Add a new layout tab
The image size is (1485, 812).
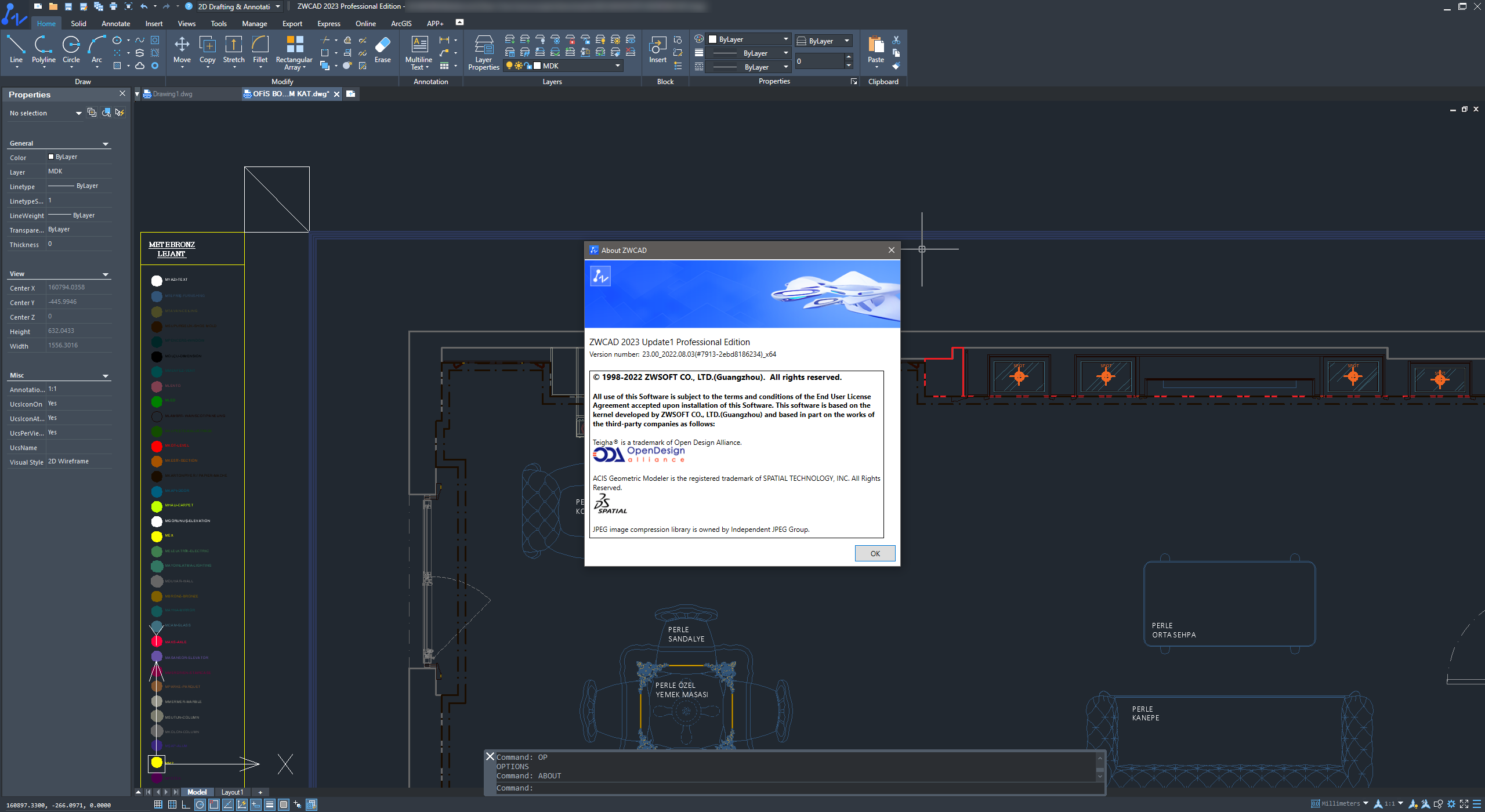click(x=260, y=792)
